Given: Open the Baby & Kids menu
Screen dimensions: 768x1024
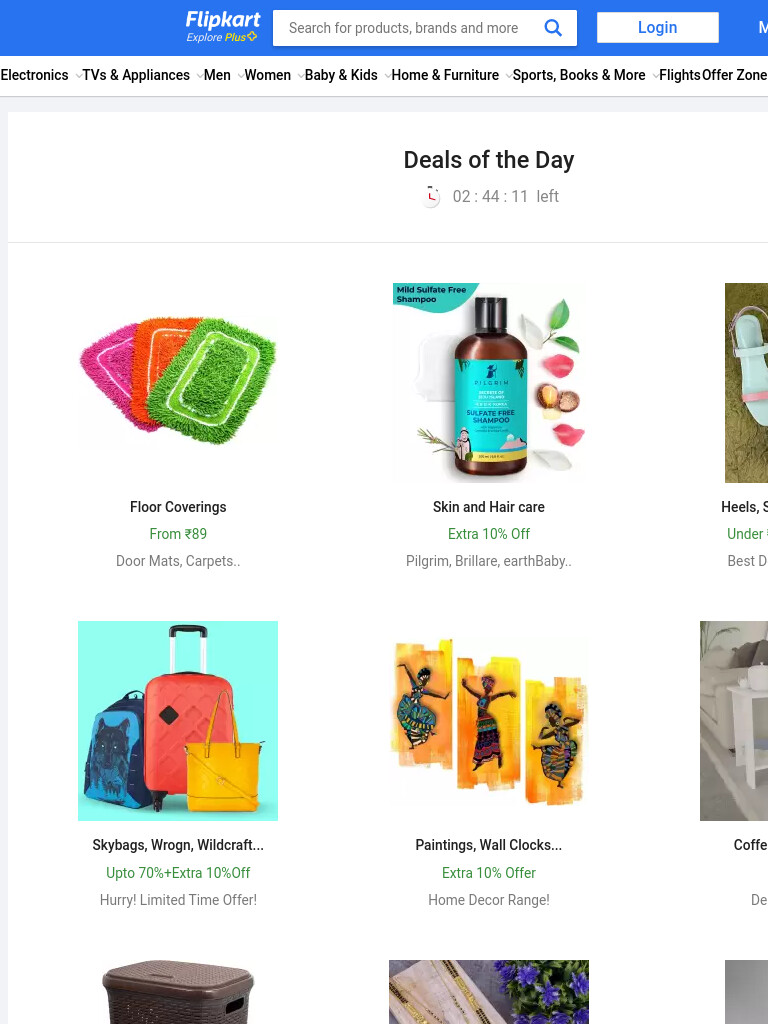Looking at the screenshot, I should coord(342,75).
